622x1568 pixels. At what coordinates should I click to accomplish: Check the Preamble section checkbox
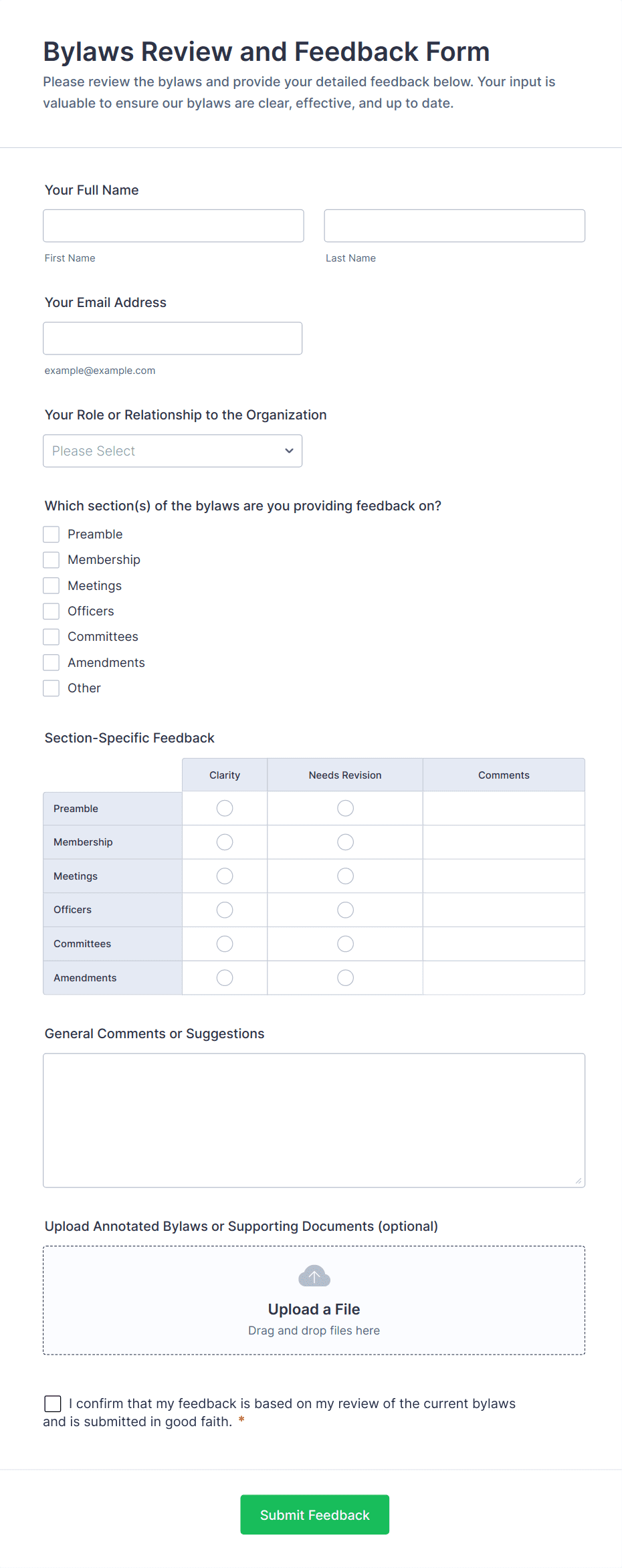click(51, 534)
